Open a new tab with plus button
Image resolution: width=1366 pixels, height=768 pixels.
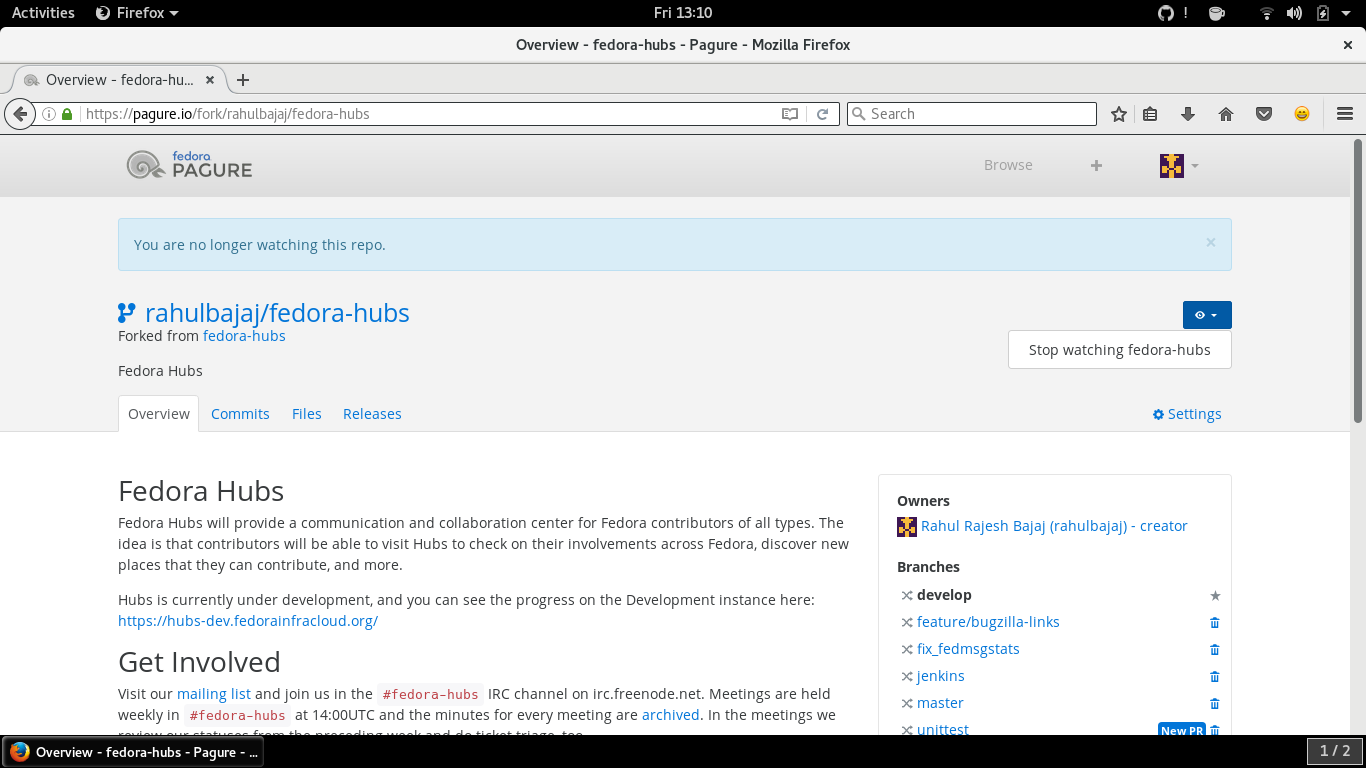tap(243, 80)
